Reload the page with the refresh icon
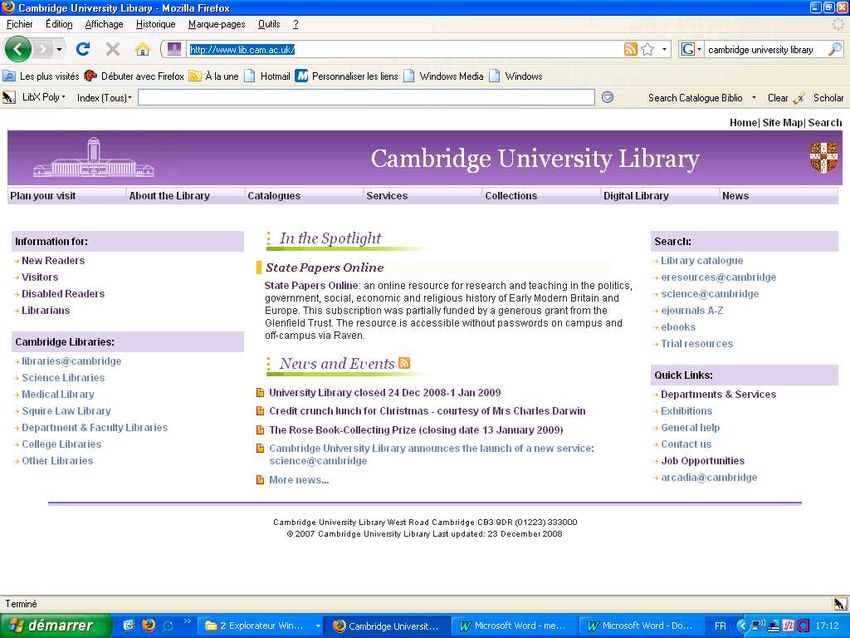 click(83, 49)
